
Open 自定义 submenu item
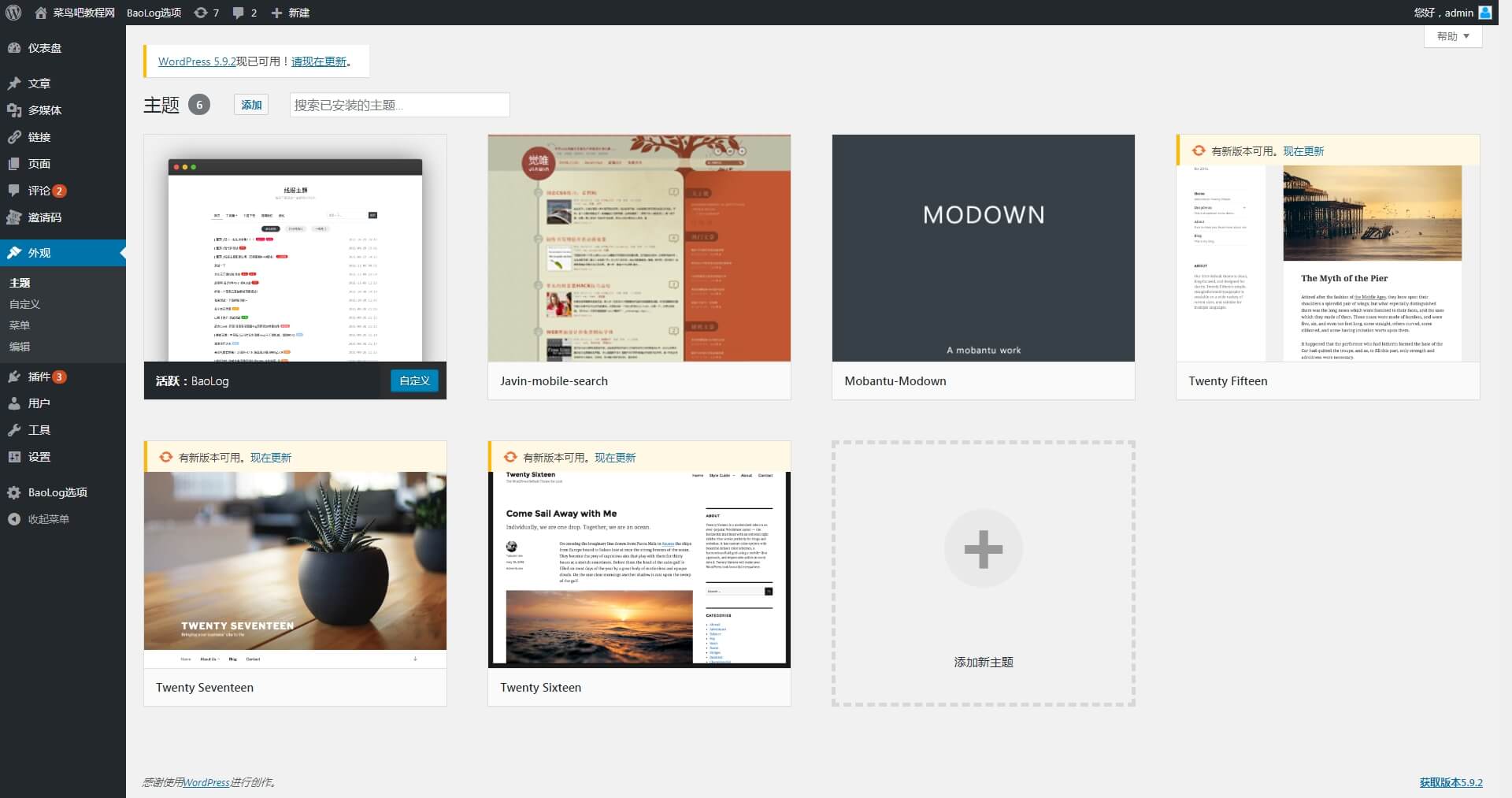pos(24,304)
